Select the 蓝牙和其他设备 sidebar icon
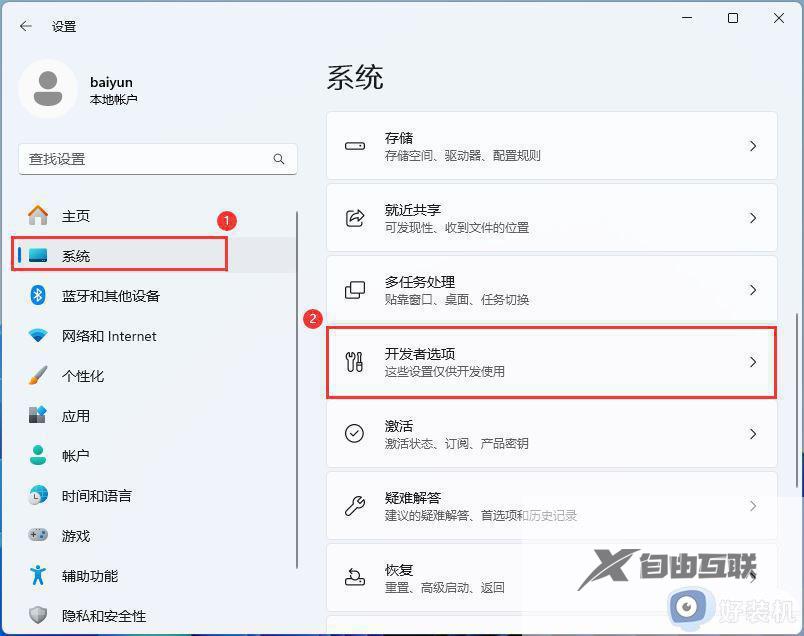Screen dimensions: 804x636 point(37,295)
